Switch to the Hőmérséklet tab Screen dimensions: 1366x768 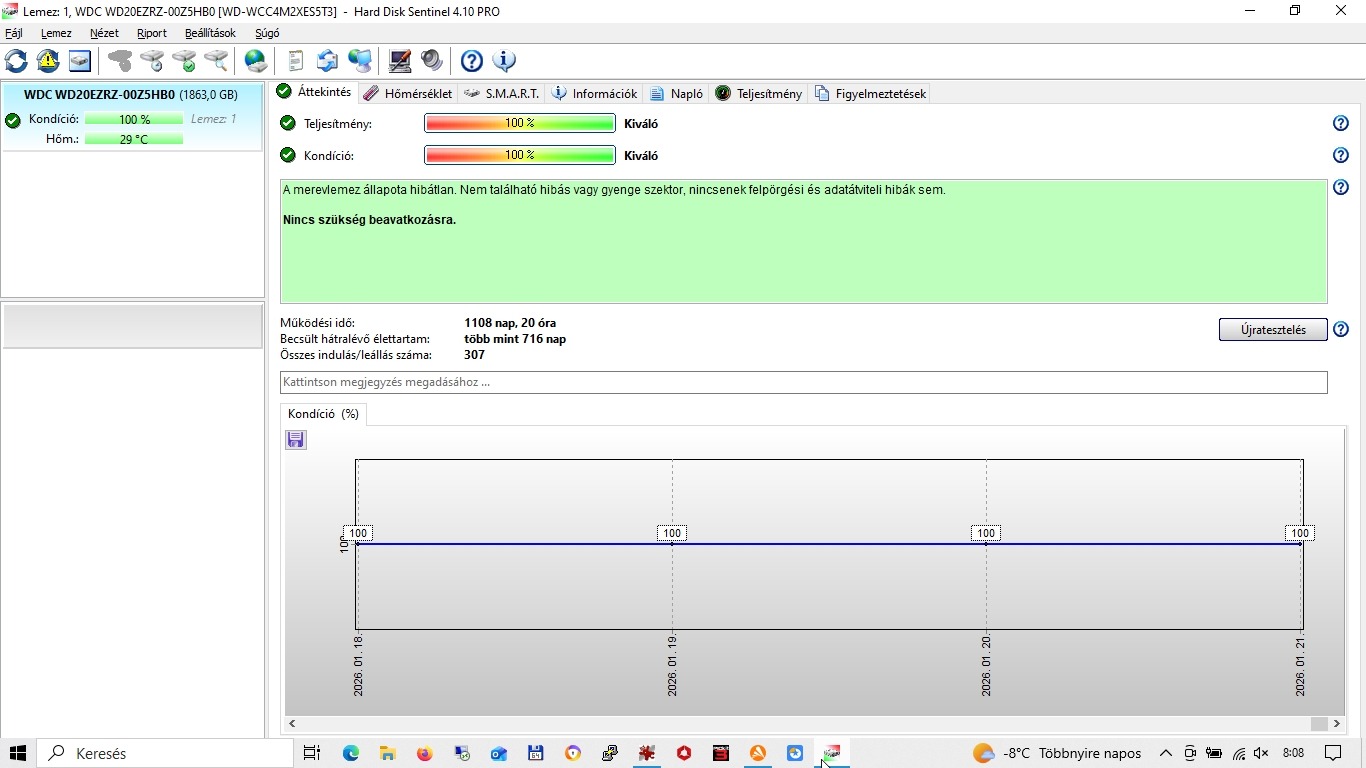tap(407, 93)
